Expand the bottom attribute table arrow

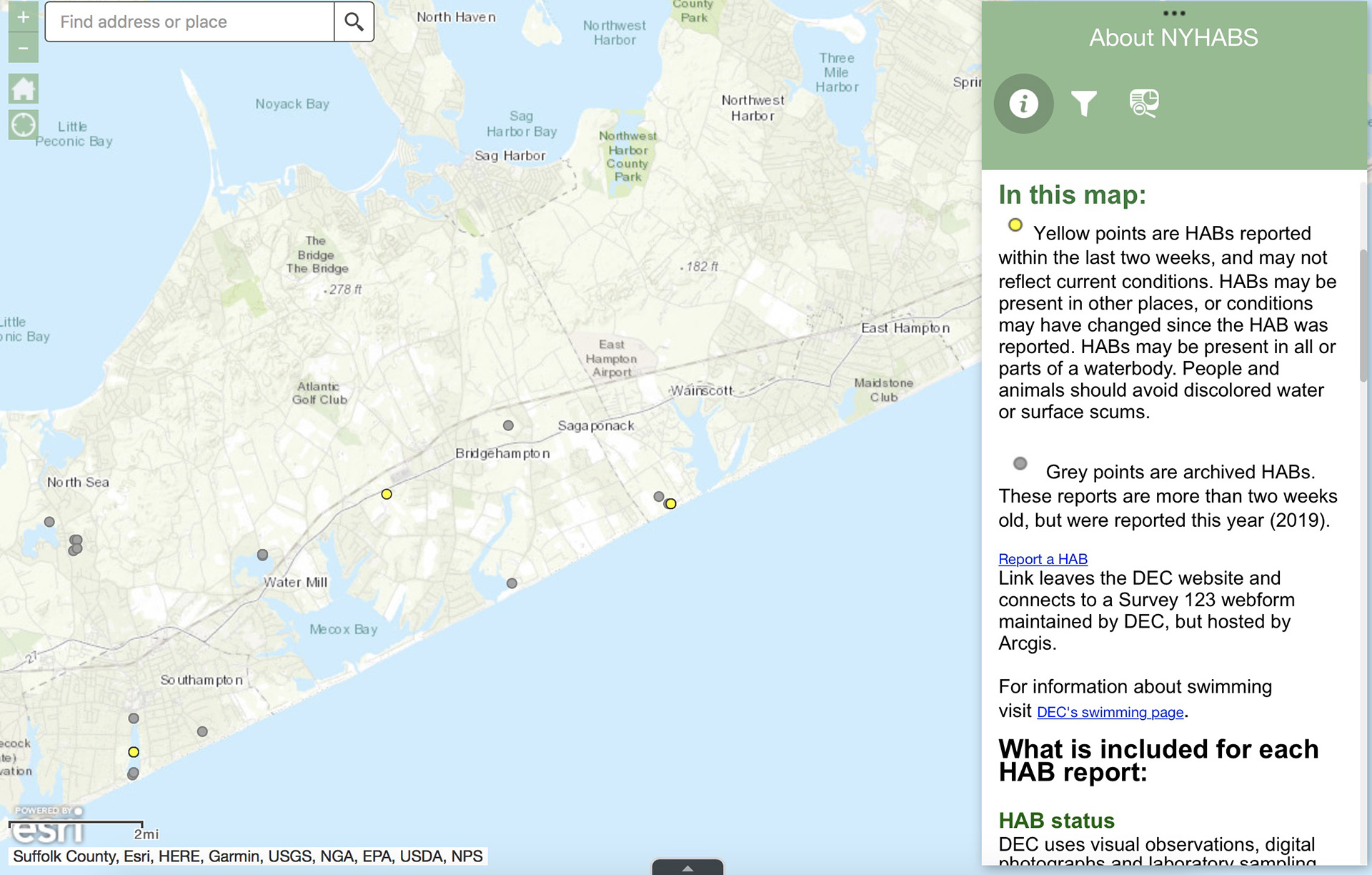[687, 868]
